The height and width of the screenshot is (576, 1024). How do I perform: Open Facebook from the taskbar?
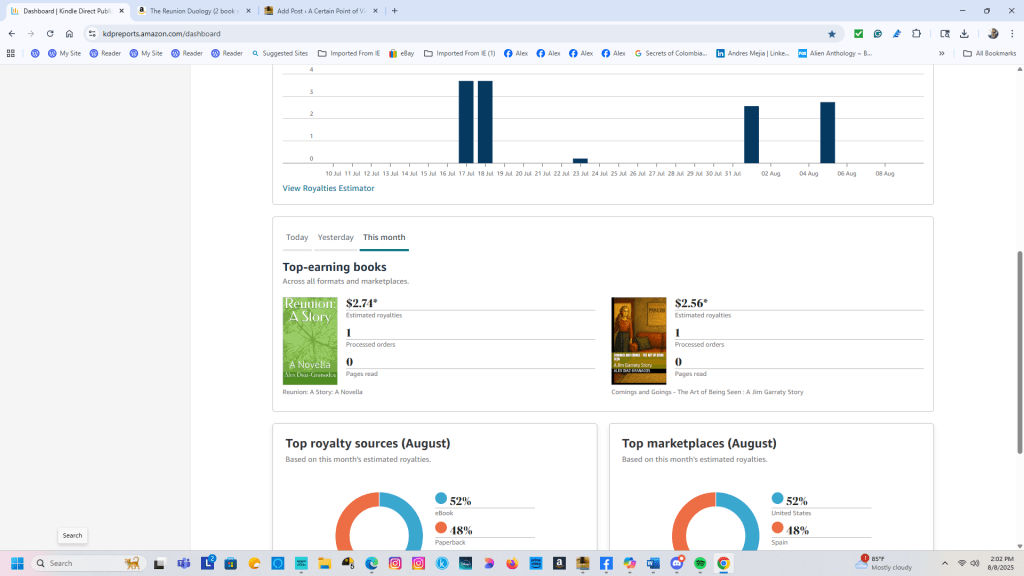tap(606, 563)
